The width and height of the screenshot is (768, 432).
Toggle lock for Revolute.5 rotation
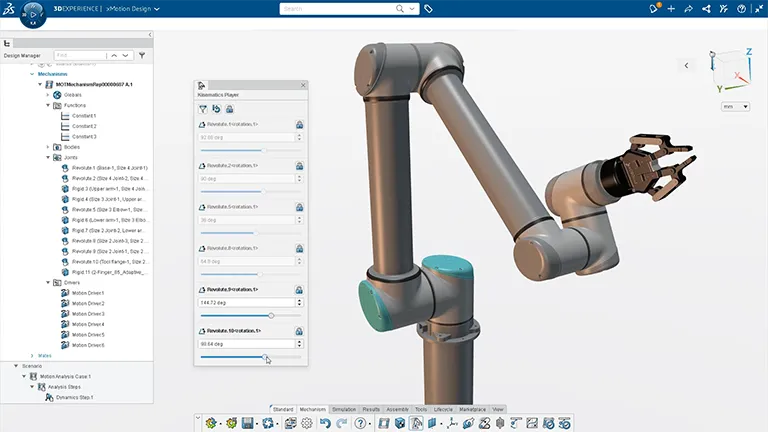[x=299, y=208]
